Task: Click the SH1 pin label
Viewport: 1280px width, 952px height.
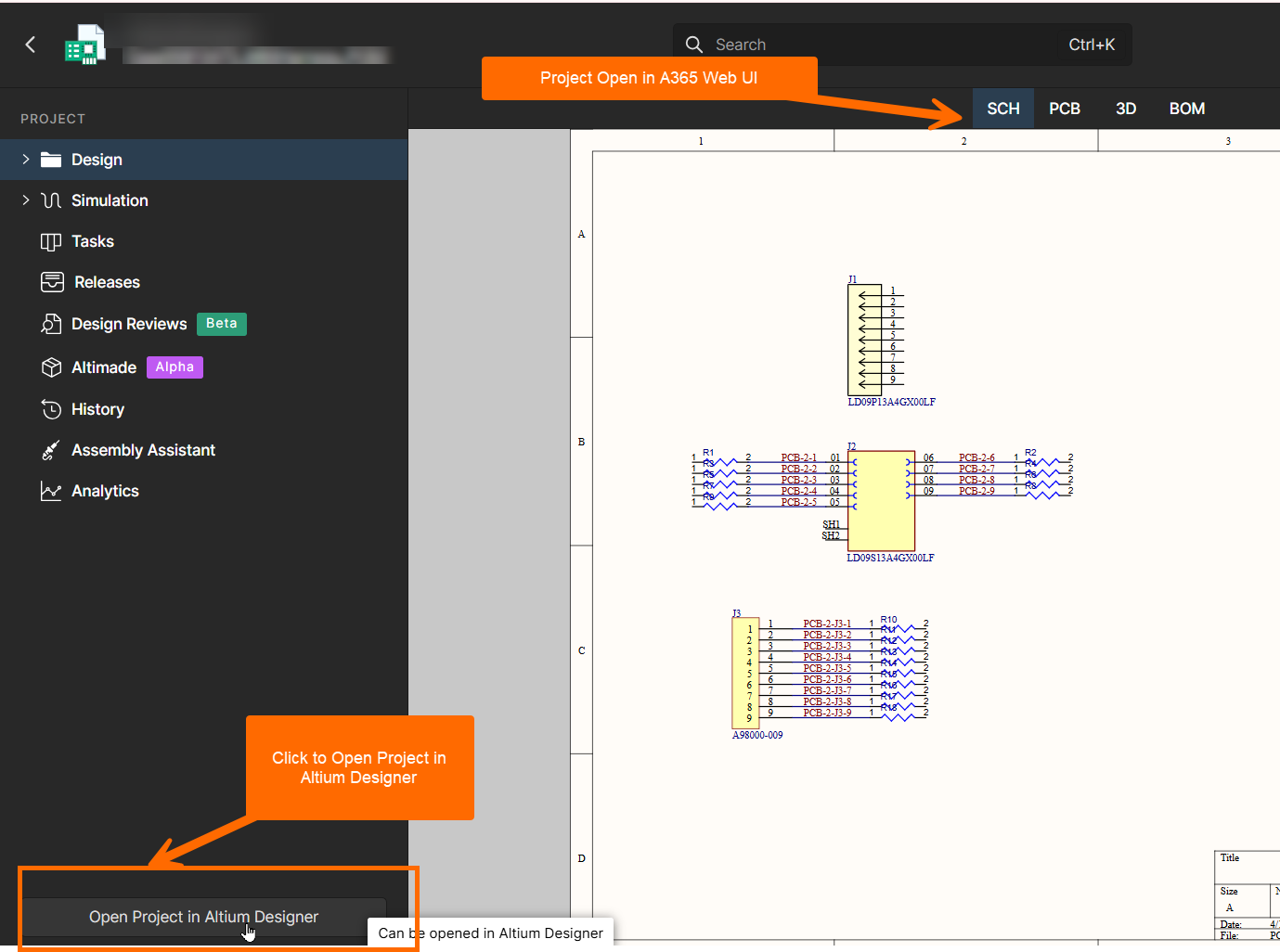Action: click(x=831, y=524)
